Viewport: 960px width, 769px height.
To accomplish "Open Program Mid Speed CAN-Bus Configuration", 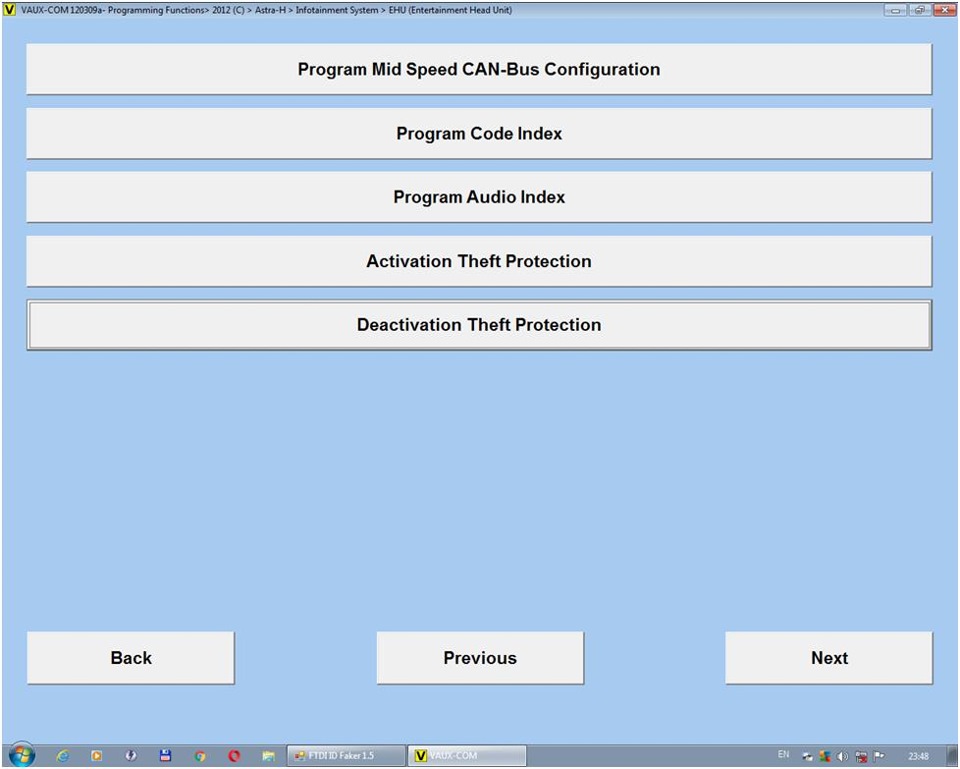I will [479, 69].
